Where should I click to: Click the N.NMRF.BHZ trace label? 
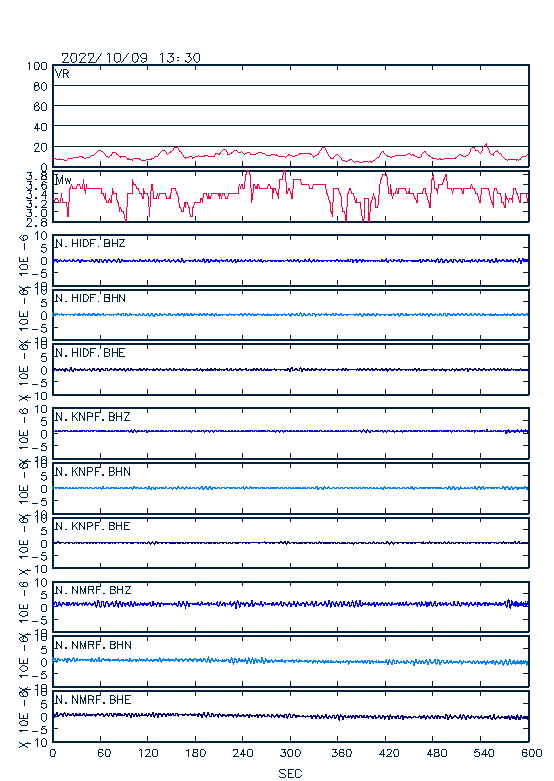(x=93, y=590)
